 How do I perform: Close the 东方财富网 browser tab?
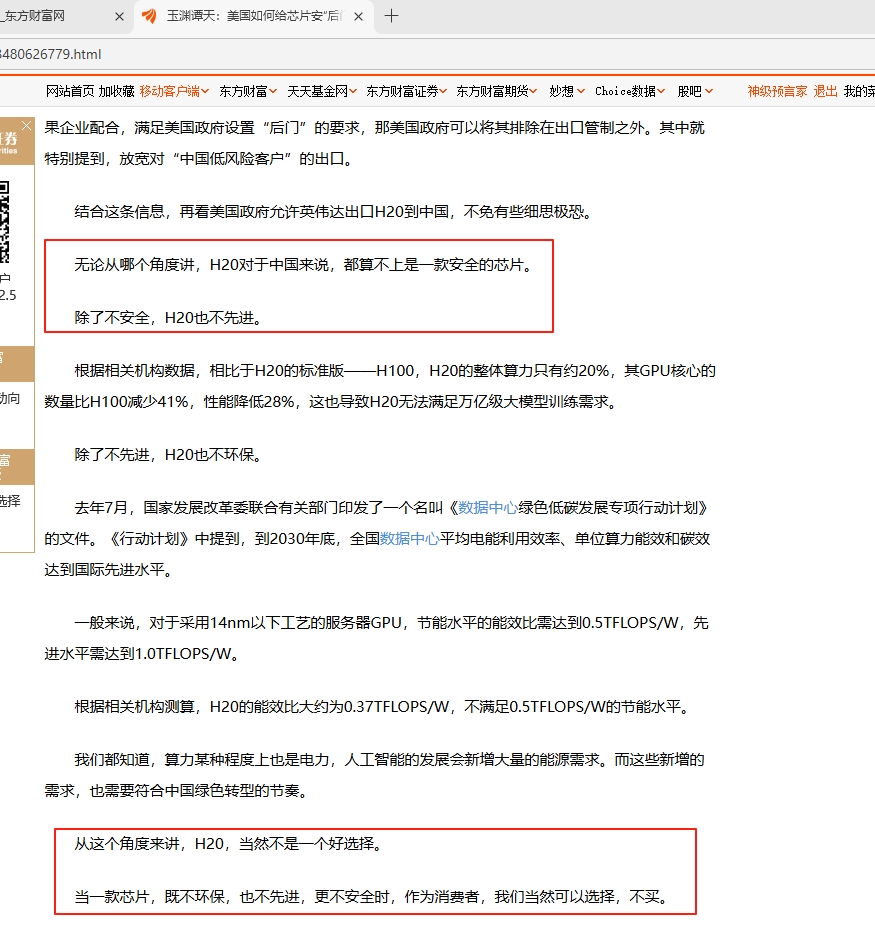pyautogui.click(x=119, y=17)
